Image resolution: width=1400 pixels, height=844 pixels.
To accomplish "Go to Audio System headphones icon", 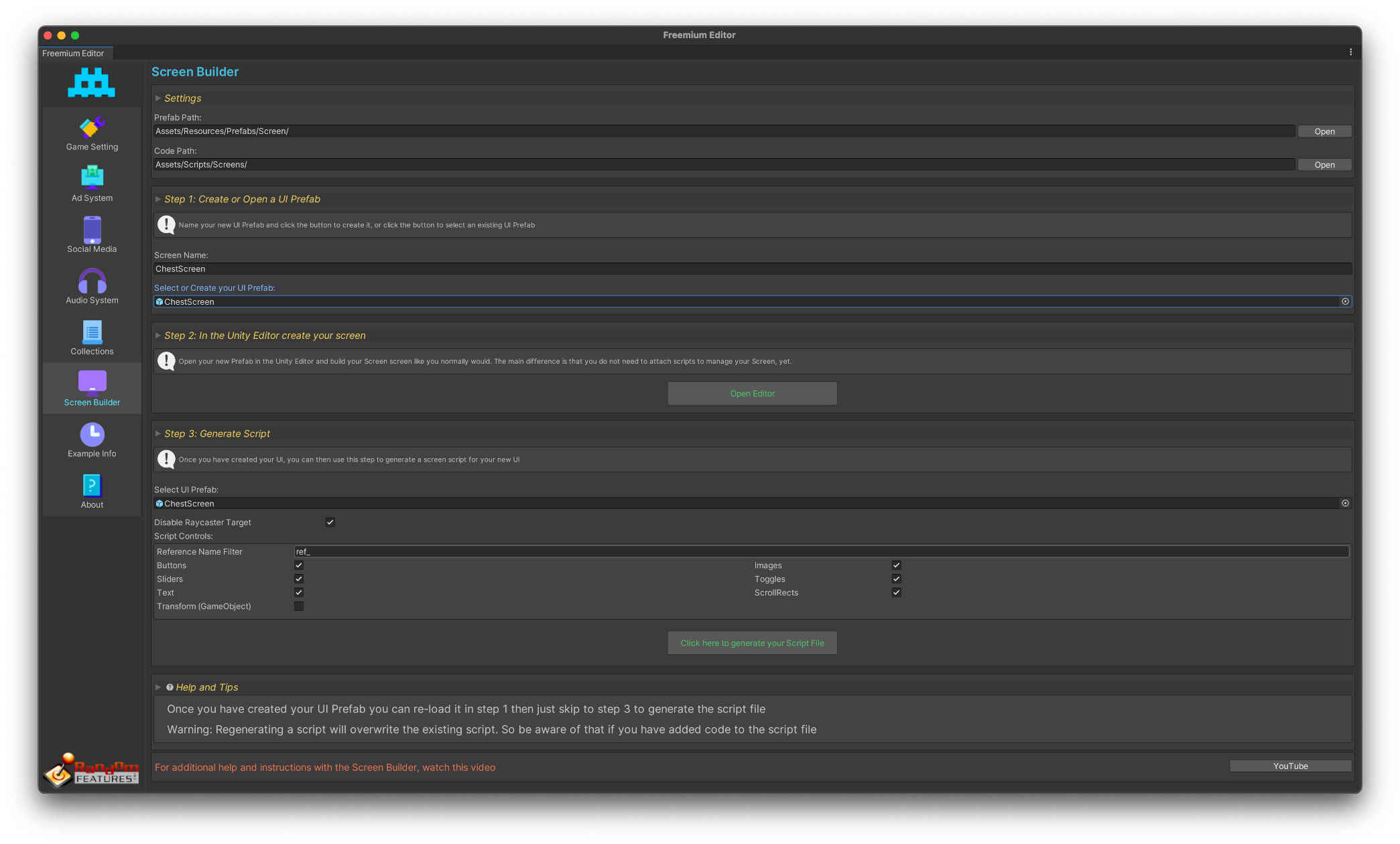I will pos(92,281).
